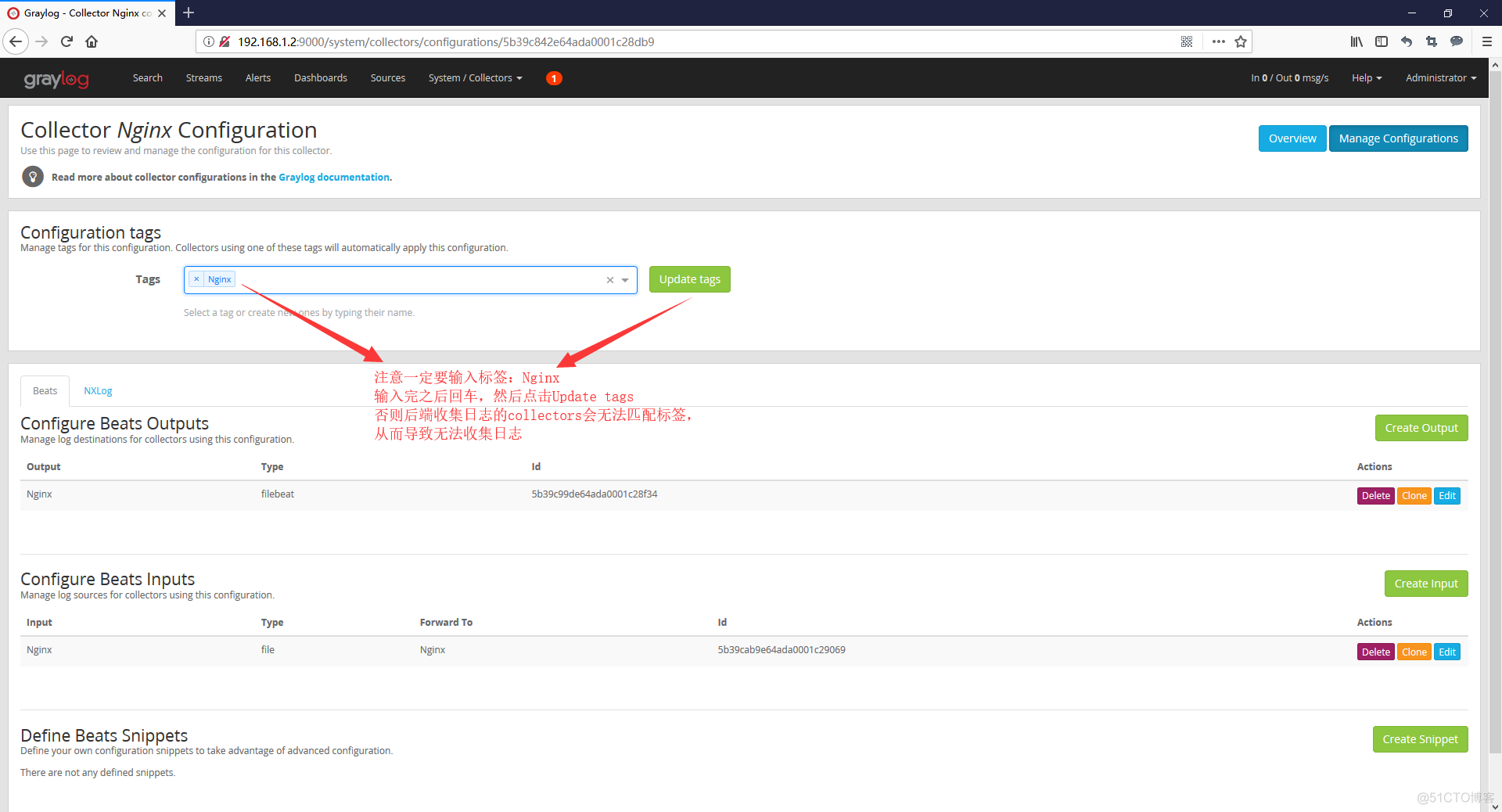The height and width of the screenshot is (812, 1502).
Task: Switch to the NXLog tab
Action: click(98, 391)
